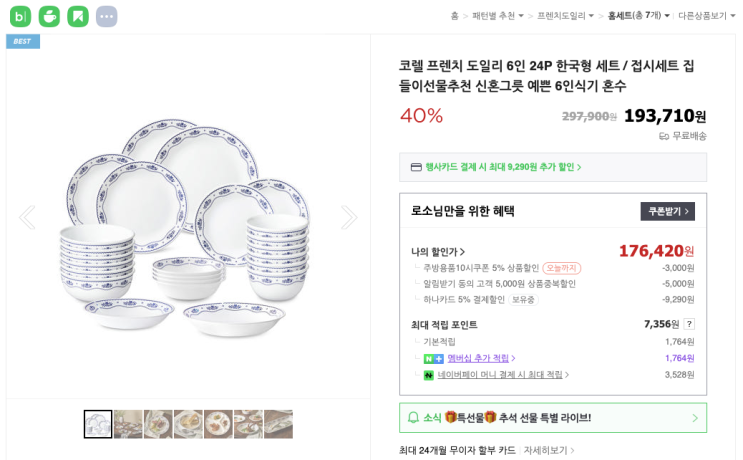Select the first product thumbnail
The width and height of the screenshot is (743, 460).
(98, 424)
